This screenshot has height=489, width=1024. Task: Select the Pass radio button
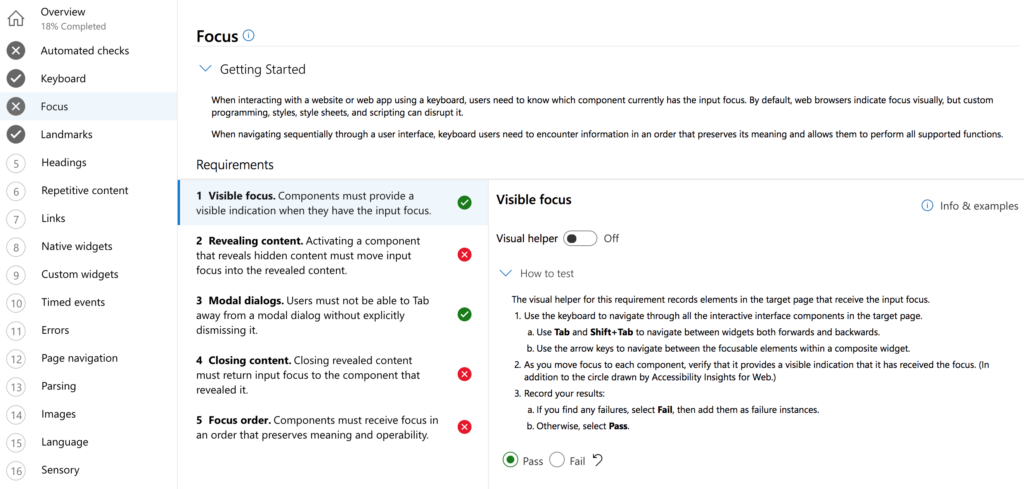click(x=510, y=460)
